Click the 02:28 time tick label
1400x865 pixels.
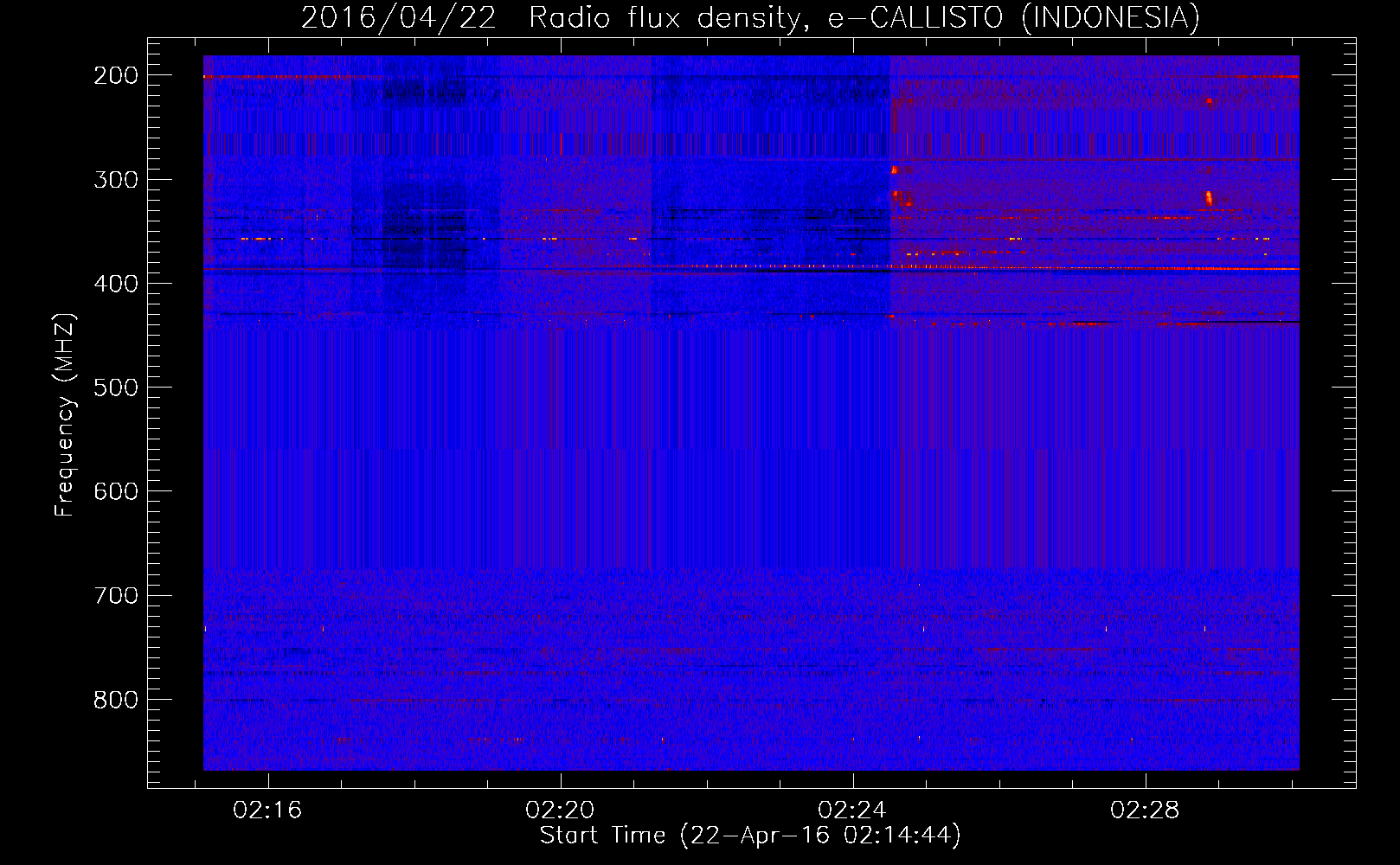[x=1145, y=811]
